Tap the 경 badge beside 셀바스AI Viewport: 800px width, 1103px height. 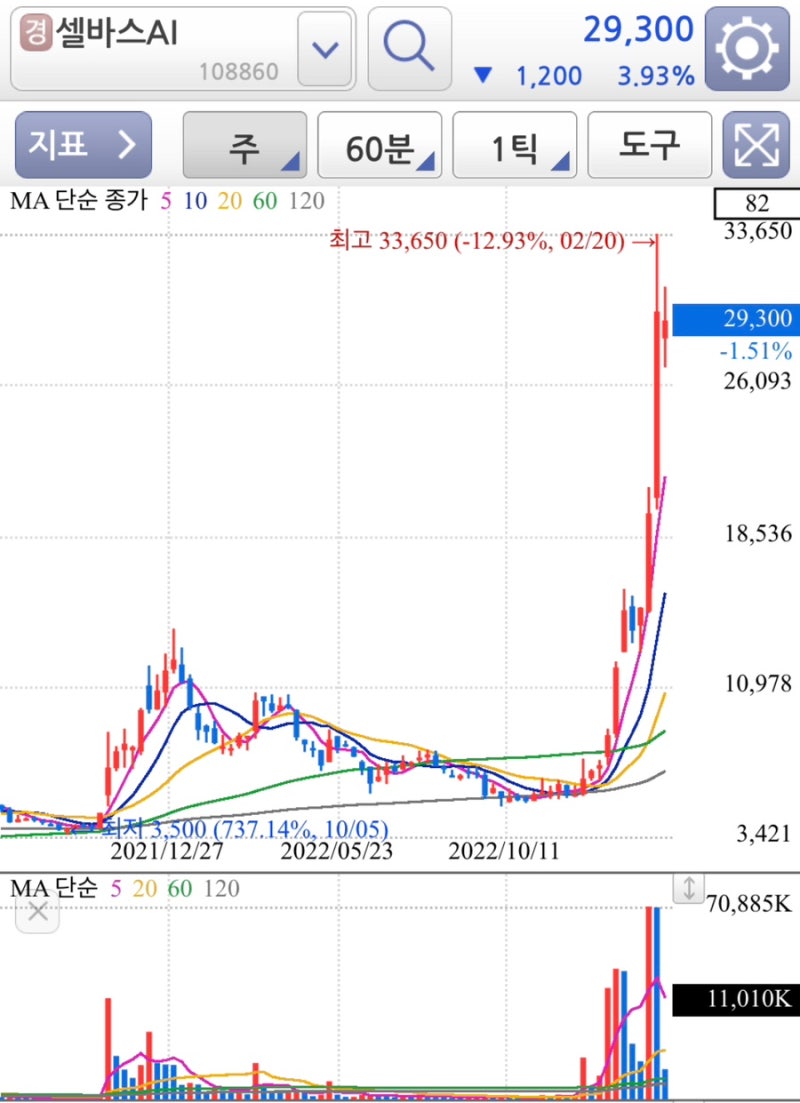point(37,34)
